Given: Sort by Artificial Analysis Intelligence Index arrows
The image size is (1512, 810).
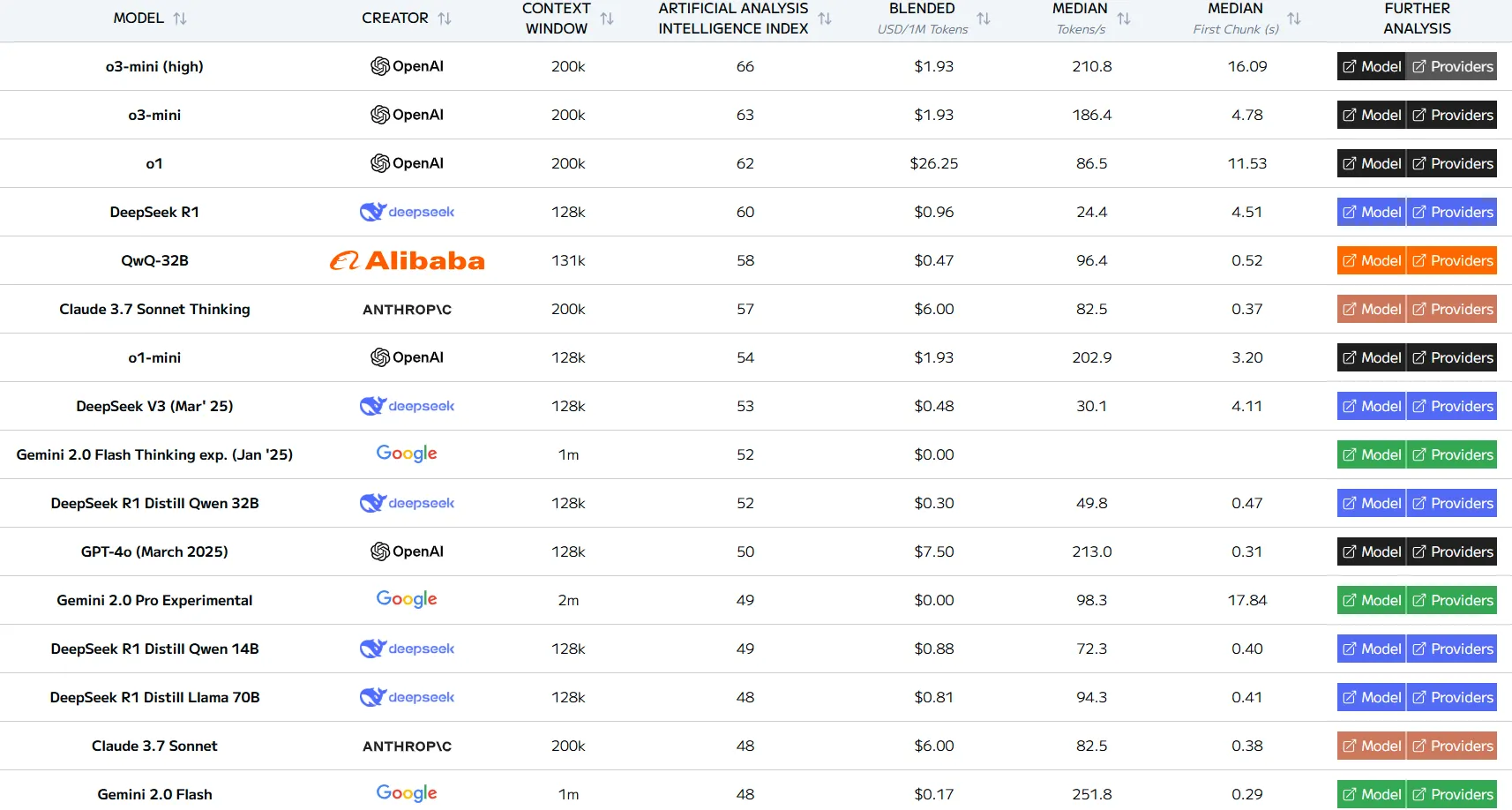Looking at the screenshot, I should [825, 19].
